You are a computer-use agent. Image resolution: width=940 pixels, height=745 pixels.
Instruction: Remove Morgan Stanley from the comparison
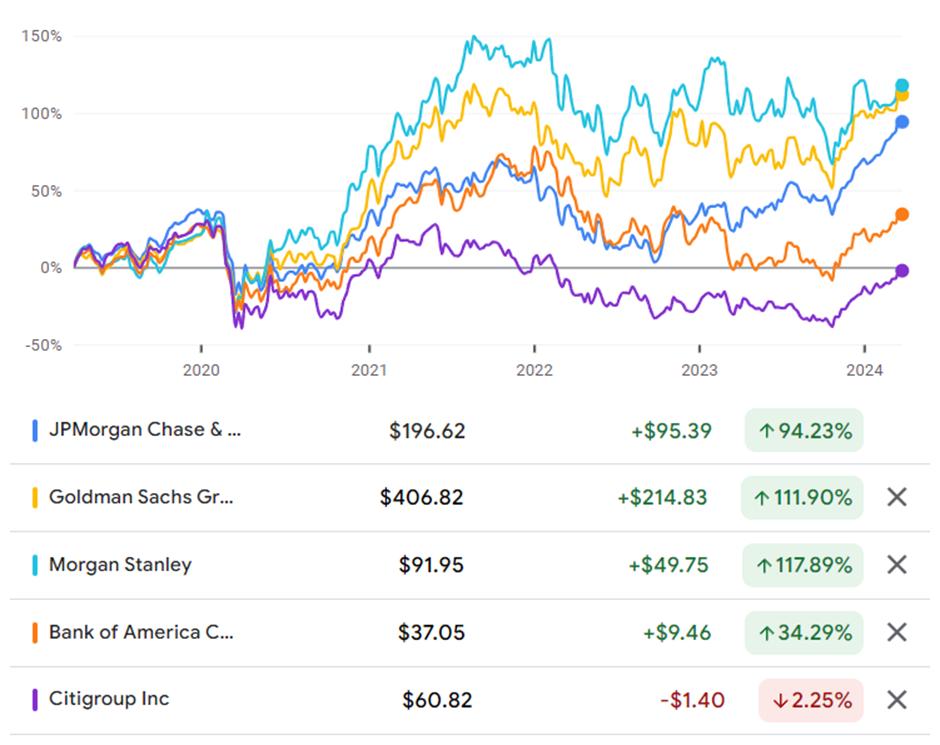point(897,565)
